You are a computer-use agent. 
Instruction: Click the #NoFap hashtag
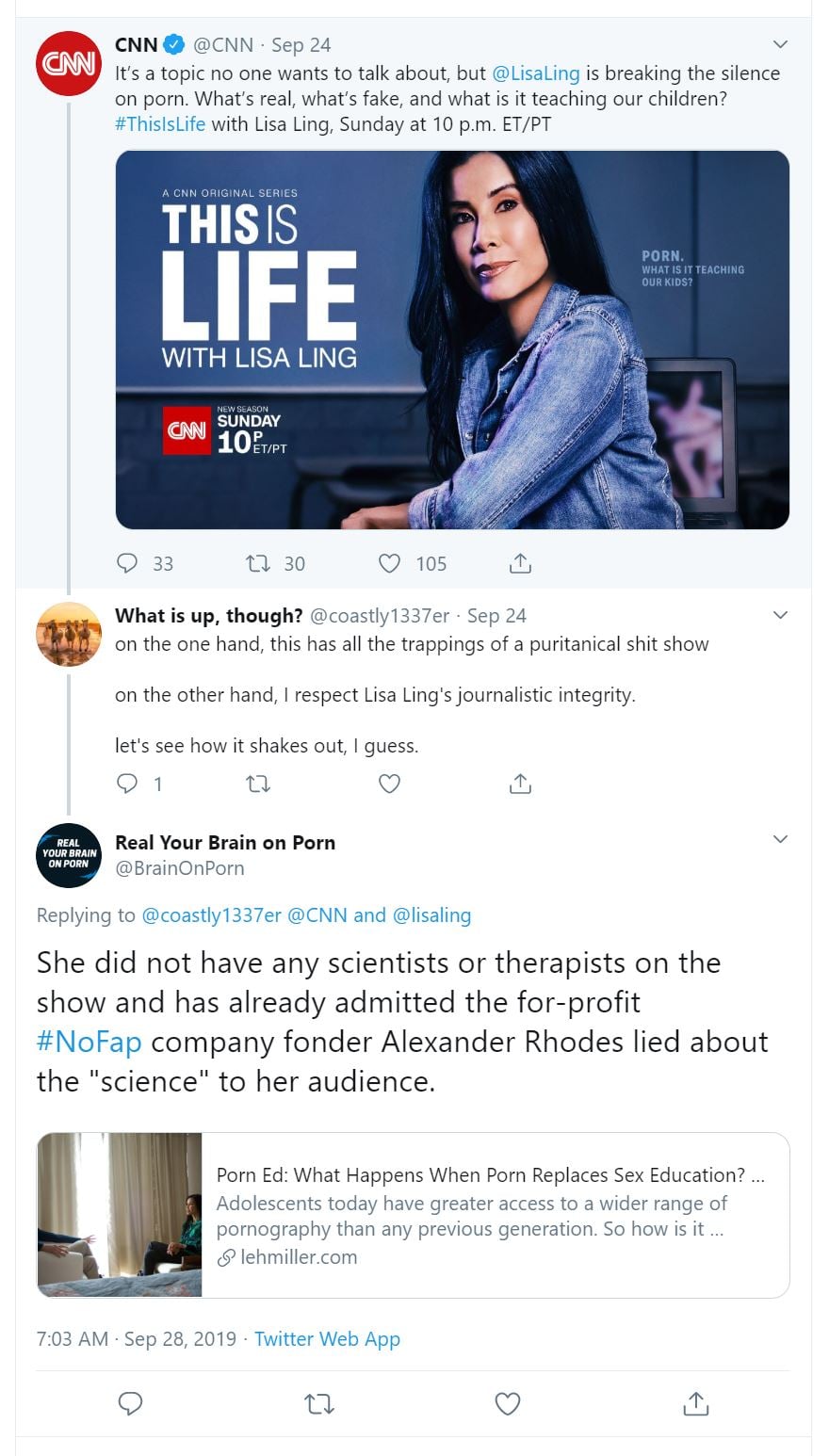(89, 1042)
